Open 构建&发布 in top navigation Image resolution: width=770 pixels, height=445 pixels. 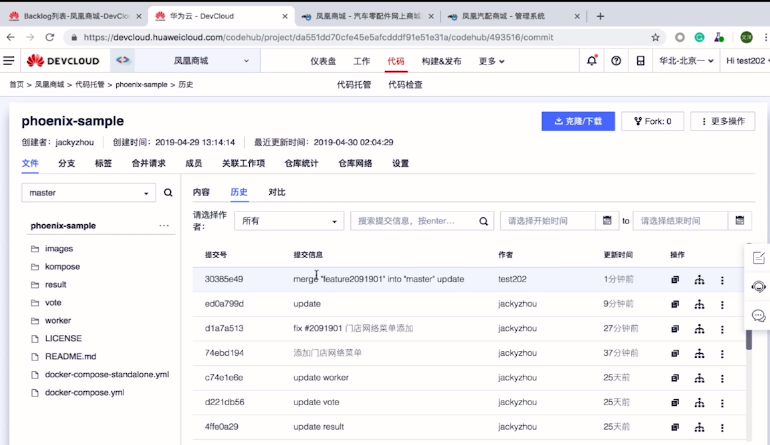[441, 61]
